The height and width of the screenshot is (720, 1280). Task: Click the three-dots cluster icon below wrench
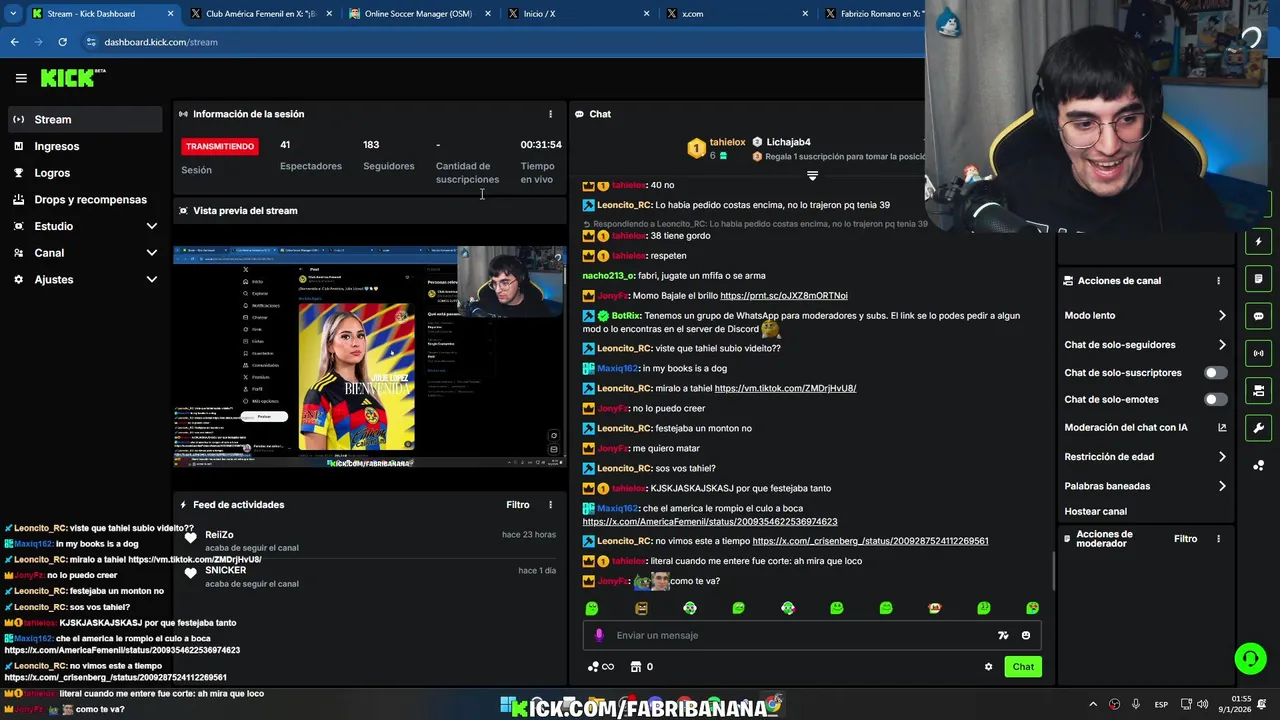point(1258,465)
